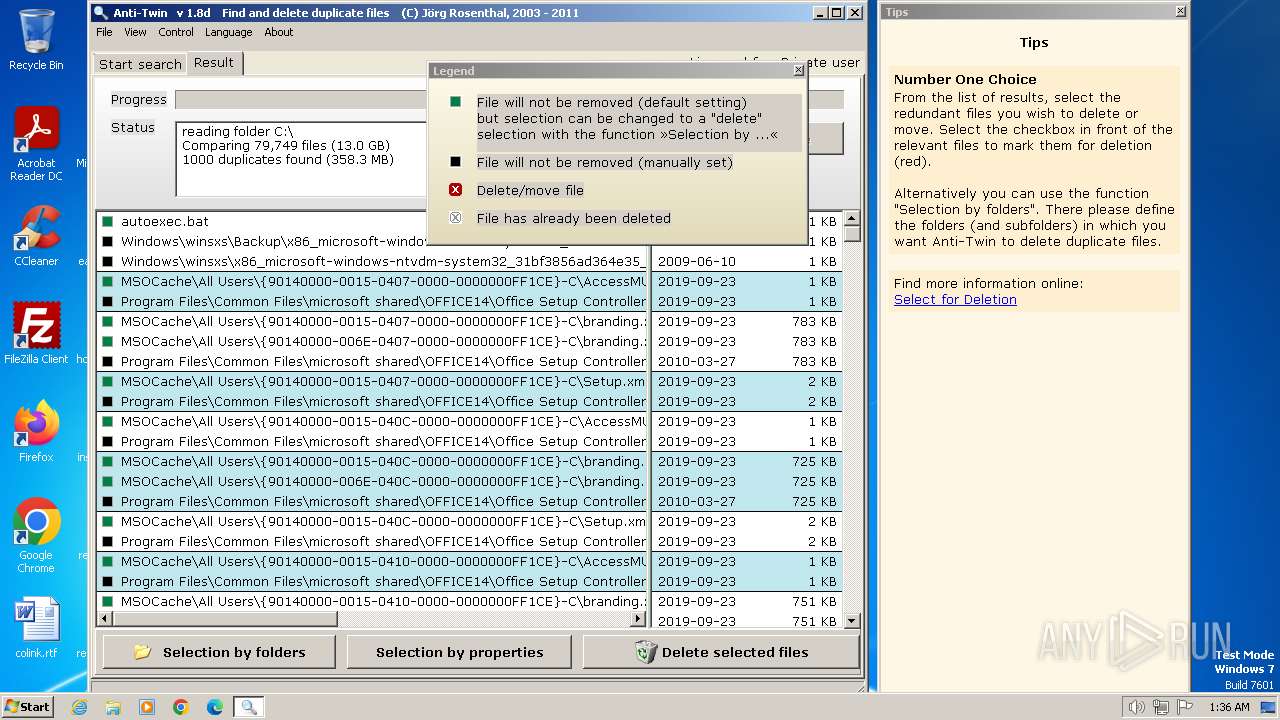Open File Explorer from taskbar
Image resolution: width=1280 pixels, height=720 pixels.
point(113,707)
